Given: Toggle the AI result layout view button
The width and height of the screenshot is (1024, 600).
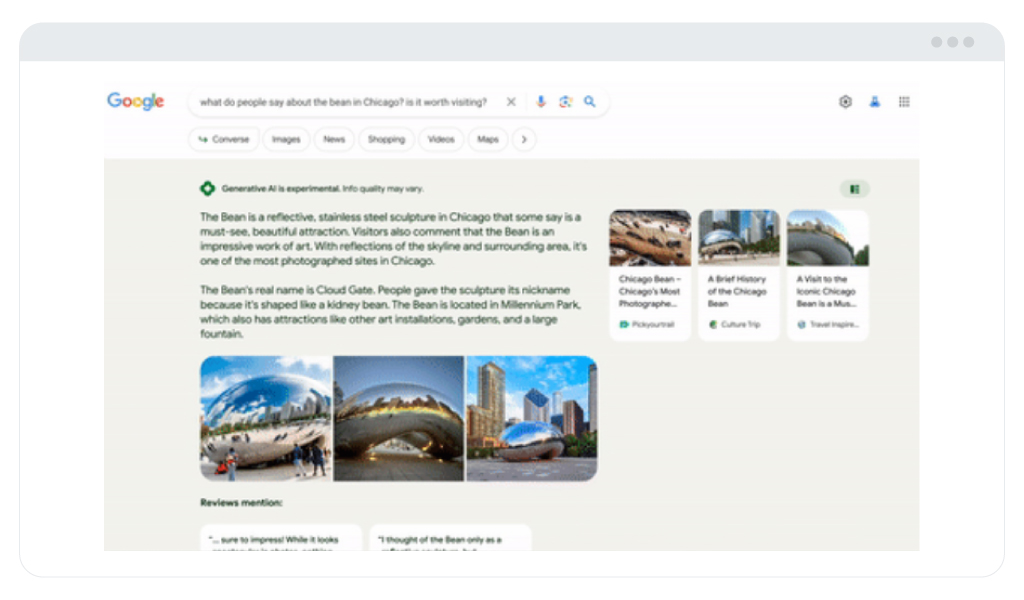Looking at the screenshot, I should [854, 189].
